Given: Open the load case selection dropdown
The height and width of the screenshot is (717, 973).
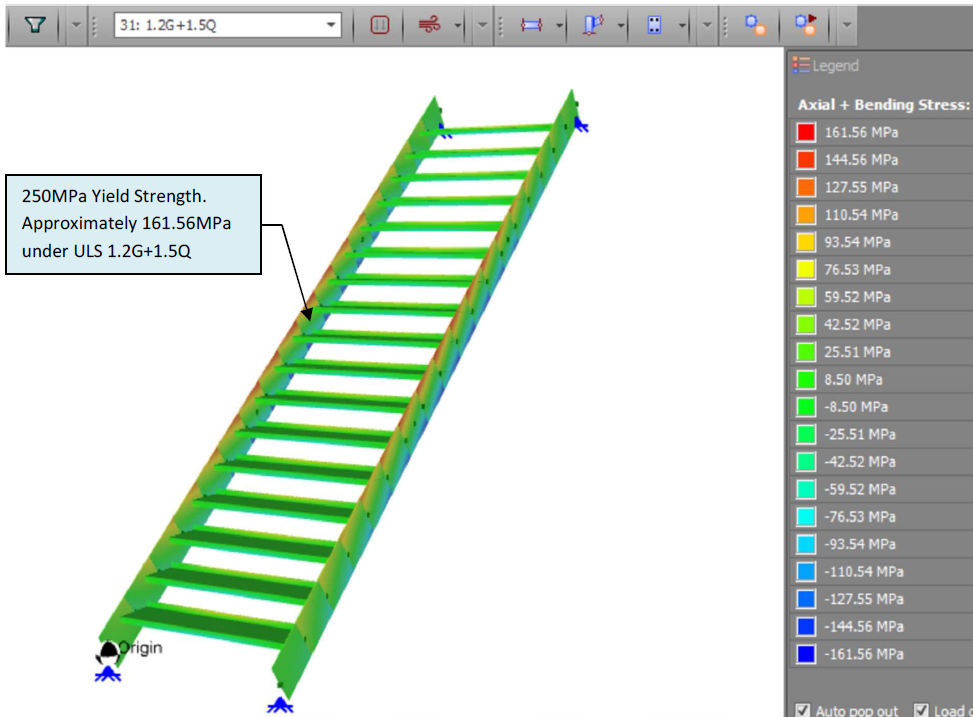Looking at the screenshot, I should [x=332, y=24].
